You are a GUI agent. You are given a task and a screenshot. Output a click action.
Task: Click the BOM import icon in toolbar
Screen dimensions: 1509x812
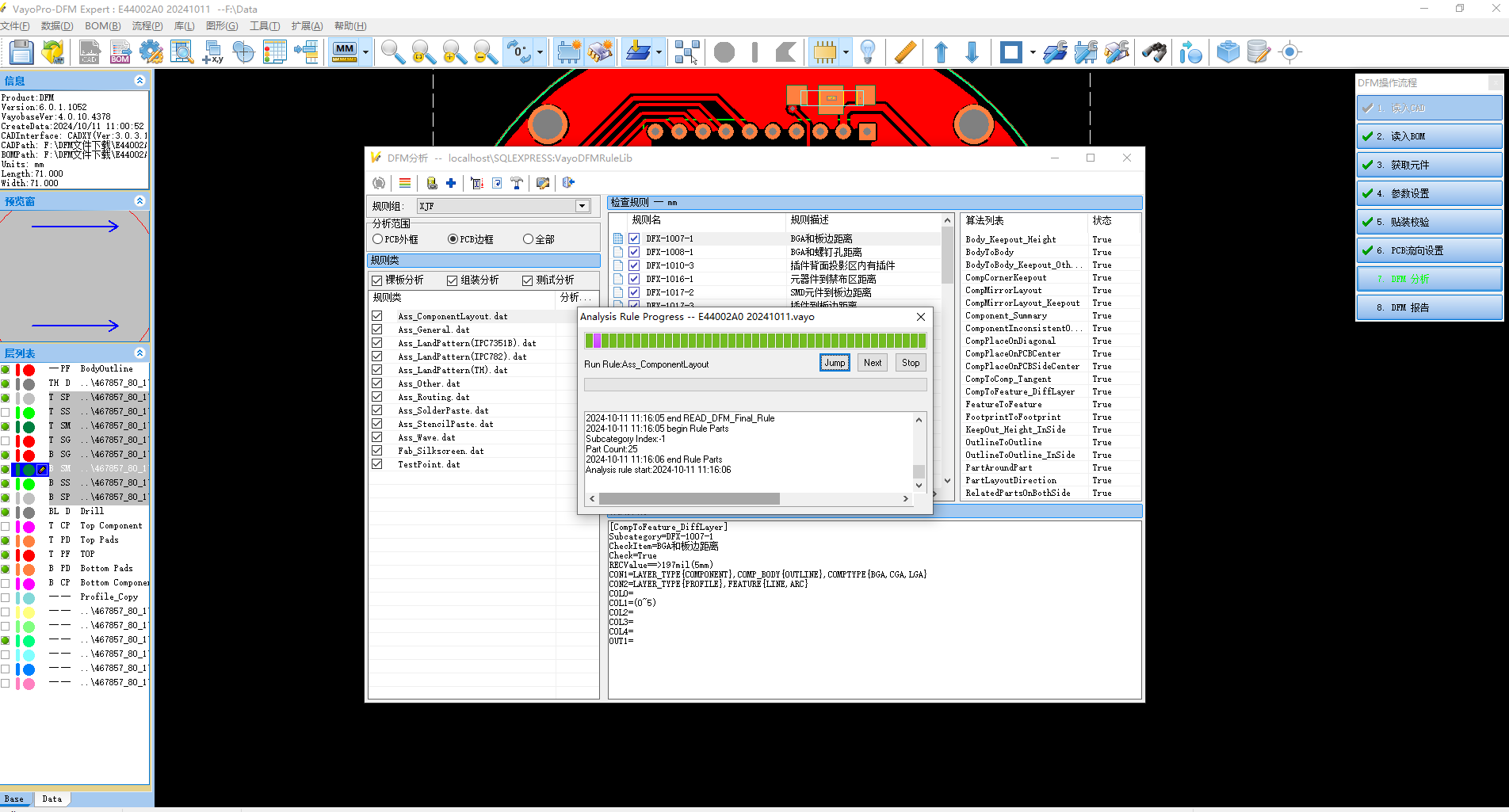[x=120, y=52]
